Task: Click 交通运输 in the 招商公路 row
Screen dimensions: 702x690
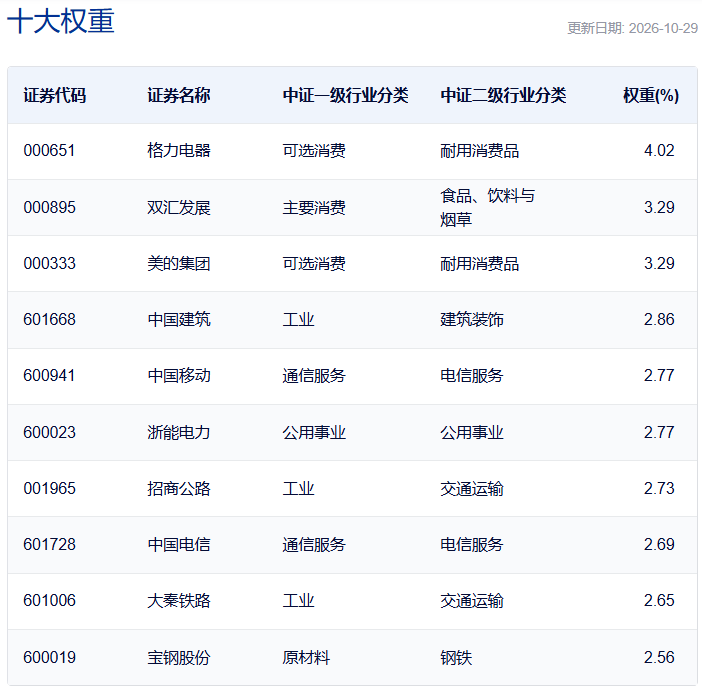Action: [x=472, y=488]
